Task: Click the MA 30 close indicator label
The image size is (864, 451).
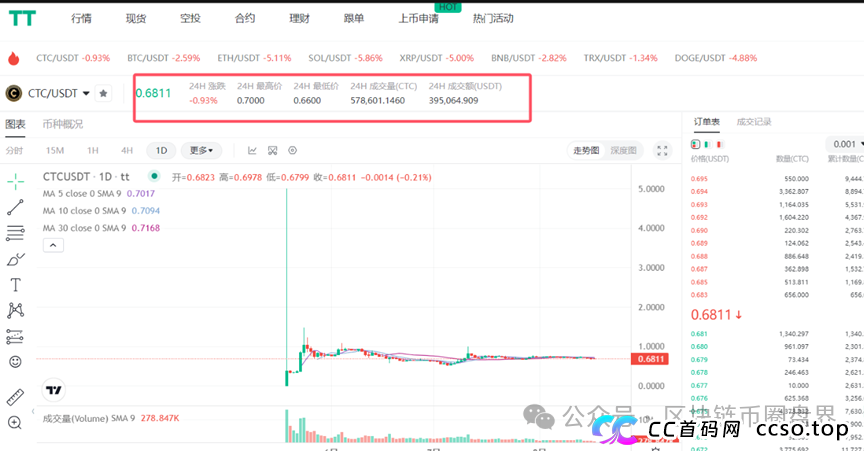Action: pyautogui.click(x=84, y=228)
